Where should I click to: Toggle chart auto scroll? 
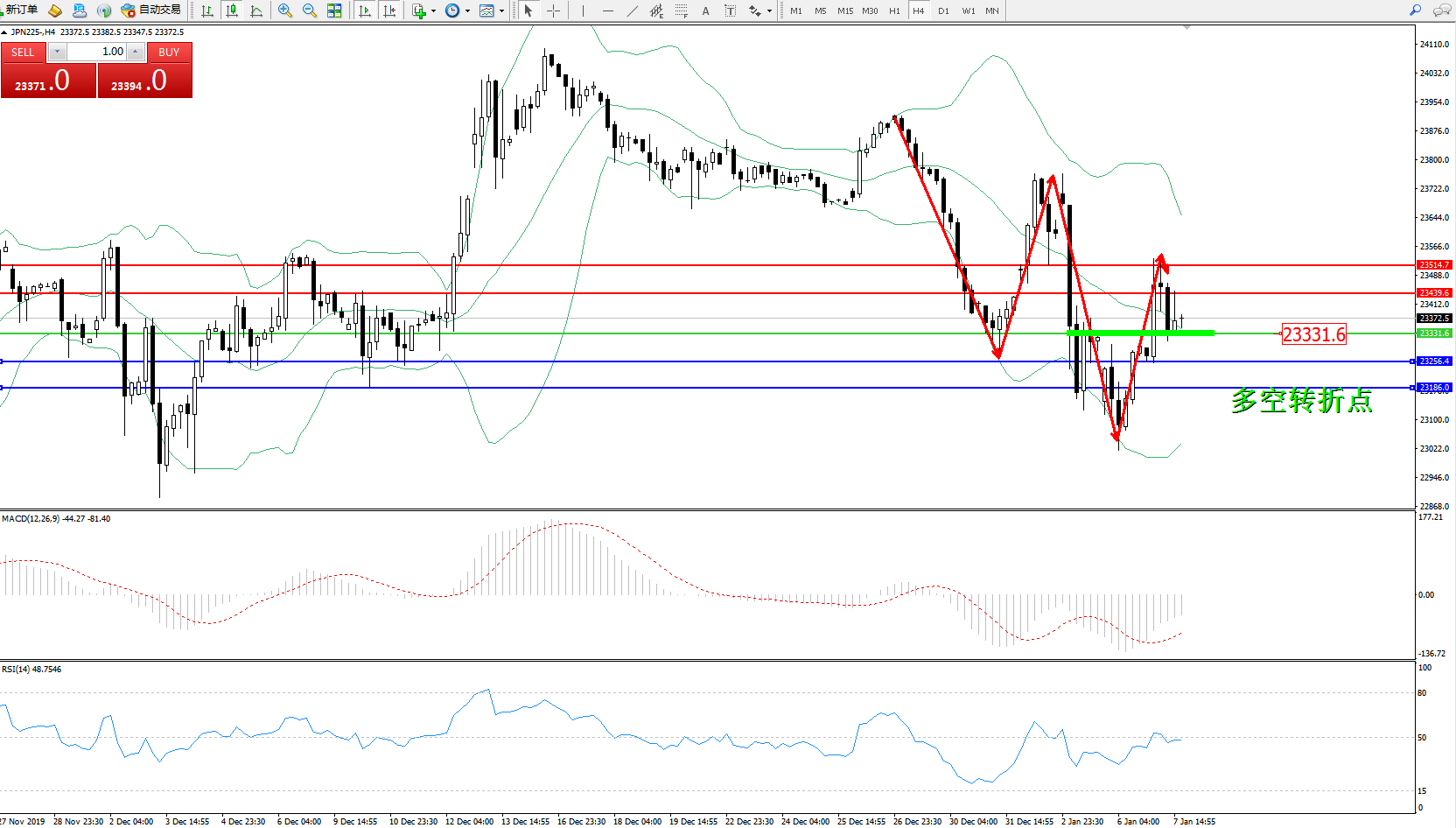click(365, 11)
